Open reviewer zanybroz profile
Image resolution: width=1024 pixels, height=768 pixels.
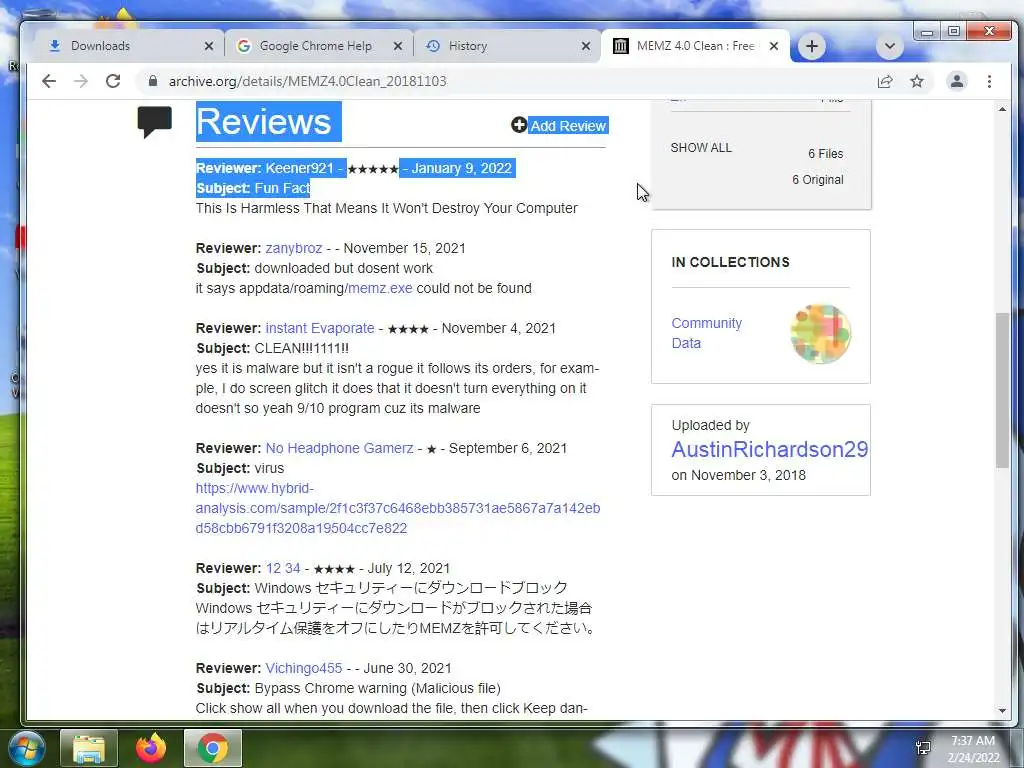(294, 248)
